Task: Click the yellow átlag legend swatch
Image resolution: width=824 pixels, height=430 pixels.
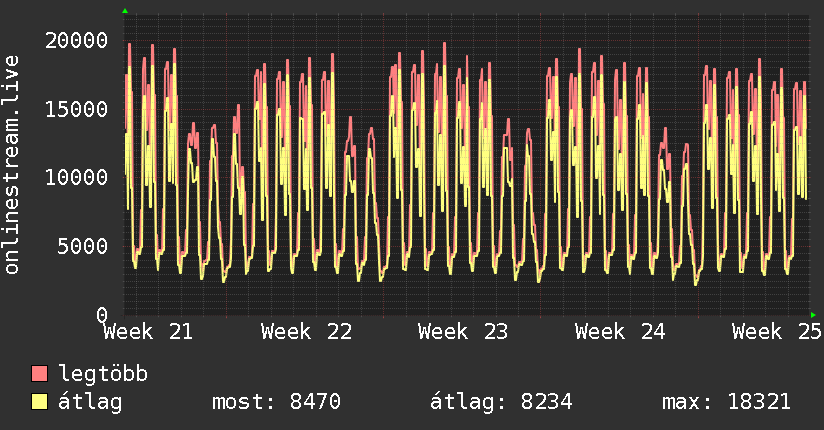Action: click(x=39, y=401)
